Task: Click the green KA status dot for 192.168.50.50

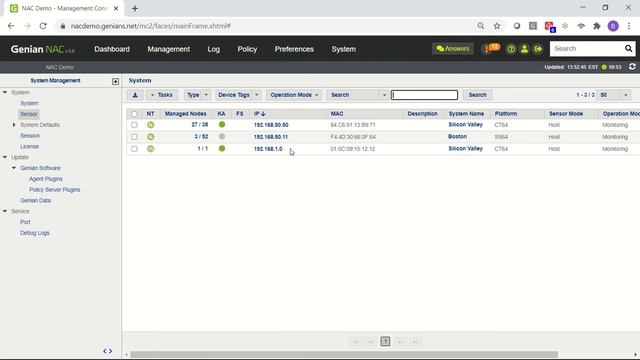Action: 222,124
